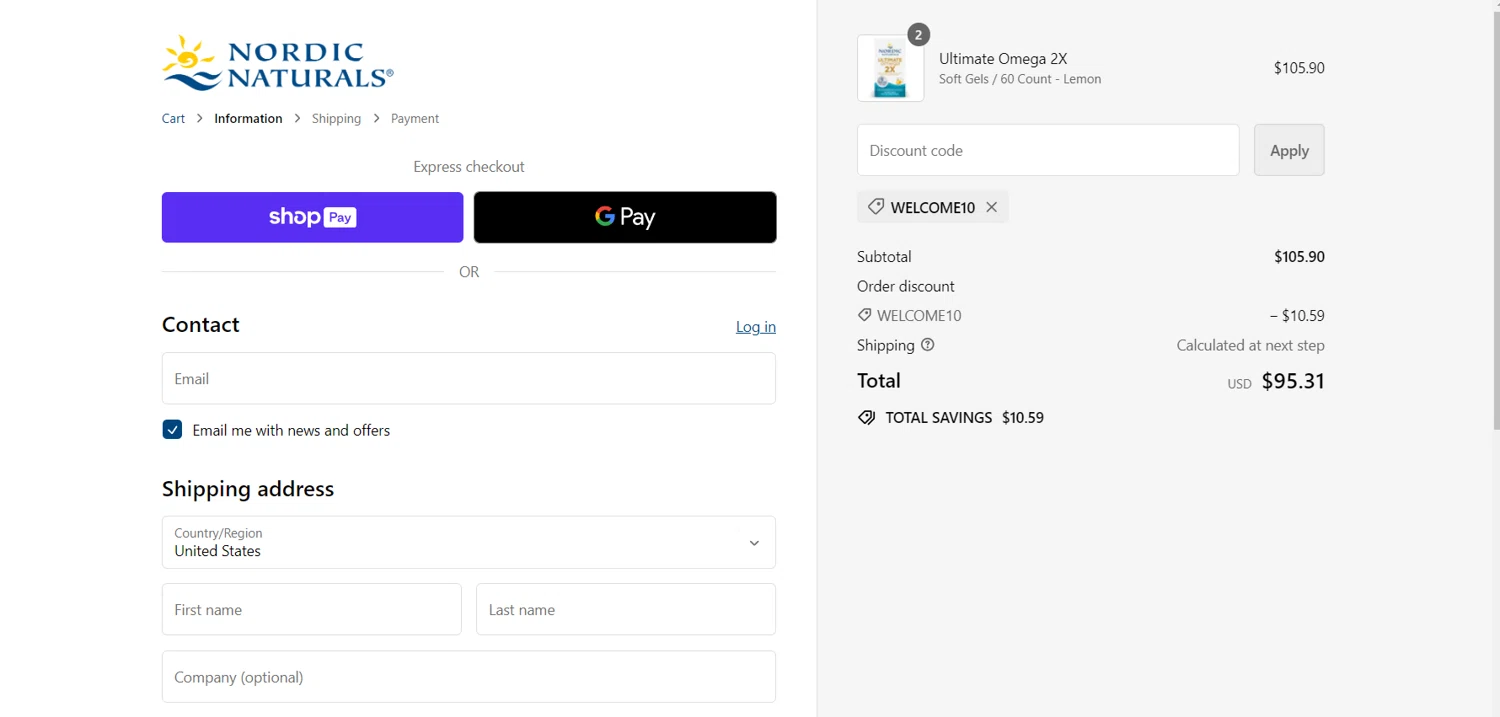Select the Shipping breadcrumb step
1500x717 pixels.
tap(336, 118)
